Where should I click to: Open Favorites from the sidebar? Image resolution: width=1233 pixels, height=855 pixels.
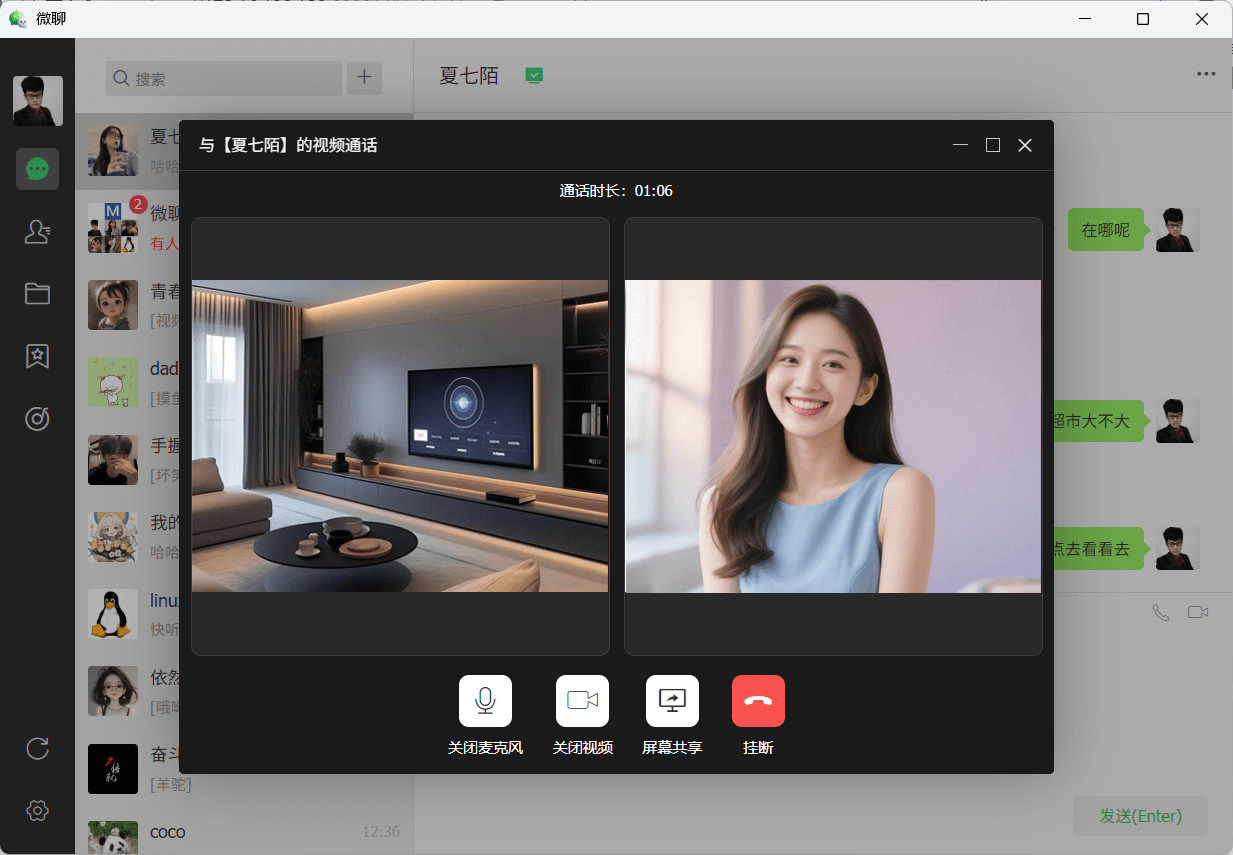point(37,356)
